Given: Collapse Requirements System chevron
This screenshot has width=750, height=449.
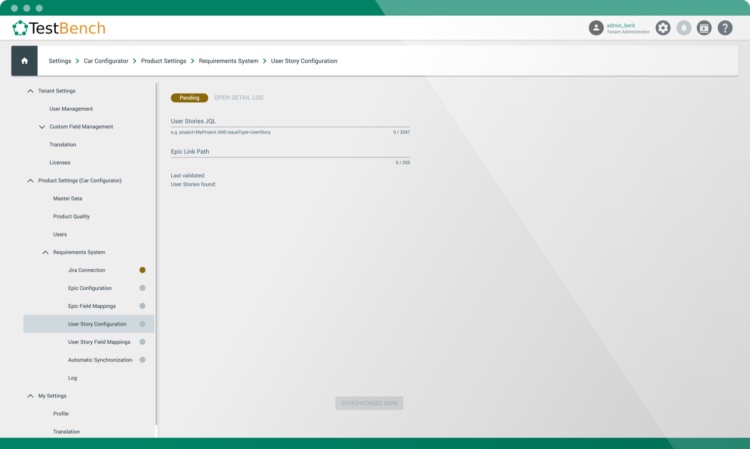Looking at the screenshot, I should tap(45, 252).
